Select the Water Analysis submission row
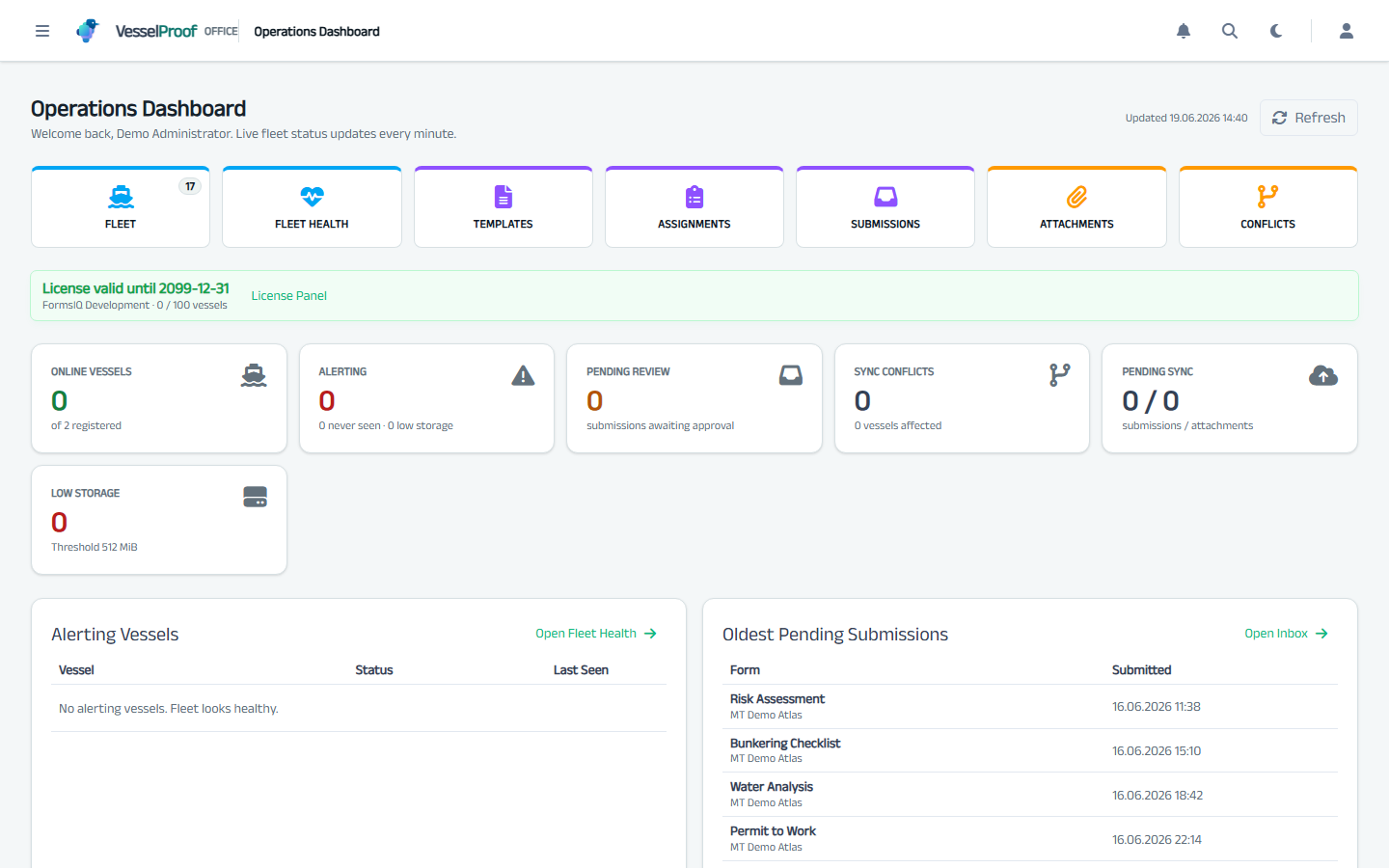Viewport: 1389px width, 868px height. coord(1030,795)
